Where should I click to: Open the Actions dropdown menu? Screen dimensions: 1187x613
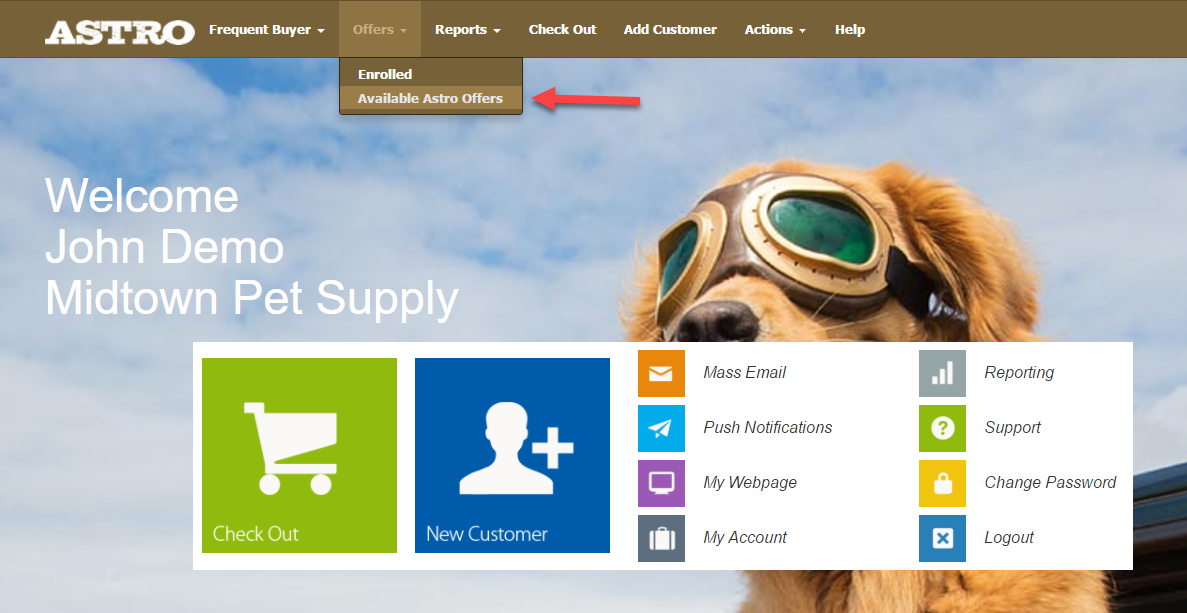click(x=775, y=30)
